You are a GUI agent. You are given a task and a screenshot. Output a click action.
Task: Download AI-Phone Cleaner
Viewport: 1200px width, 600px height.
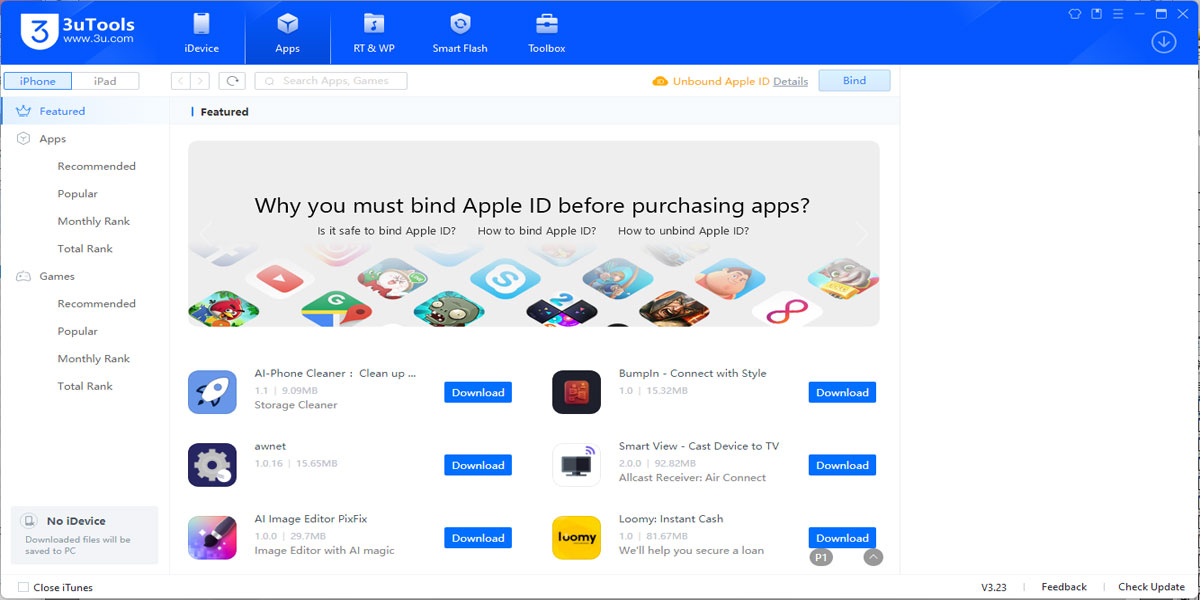click(478, 392)
